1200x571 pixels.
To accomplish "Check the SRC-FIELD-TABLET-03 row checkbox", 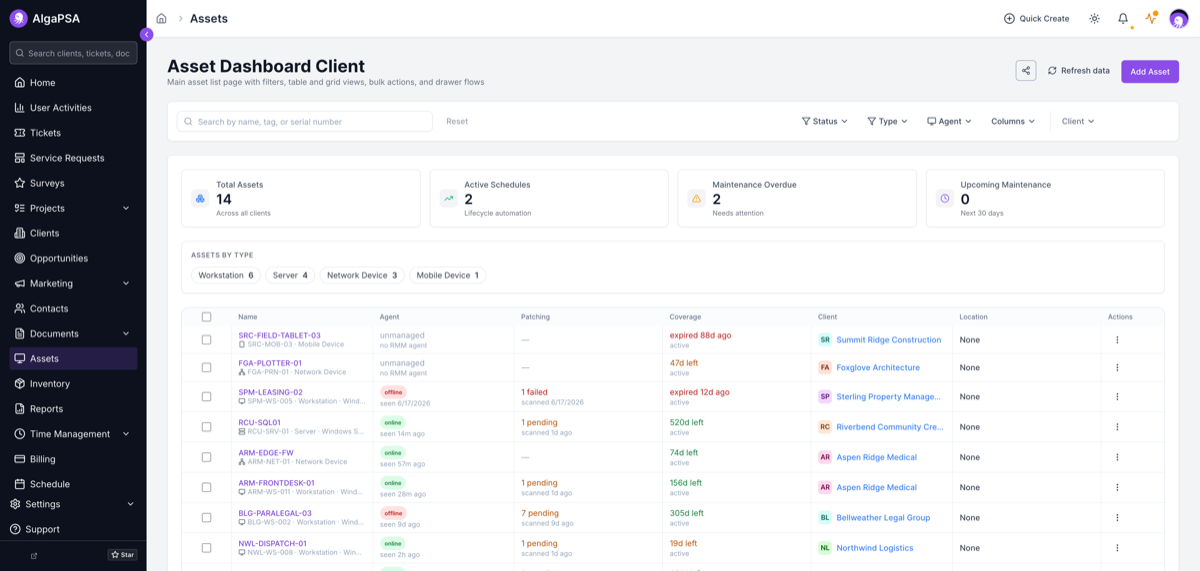I will 207,340.
